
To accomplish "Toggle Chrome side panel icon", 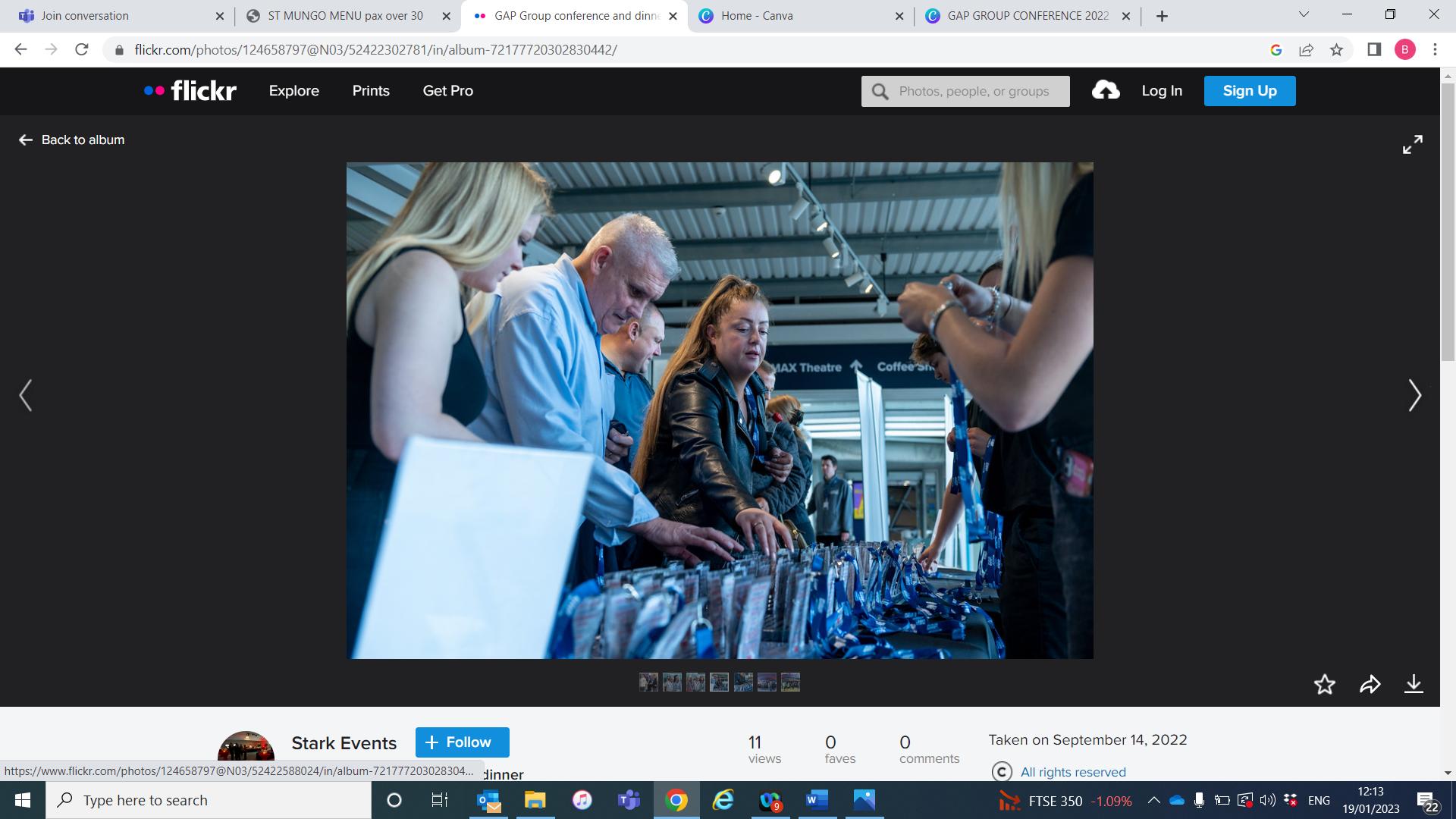I will tap(1373, 50).
